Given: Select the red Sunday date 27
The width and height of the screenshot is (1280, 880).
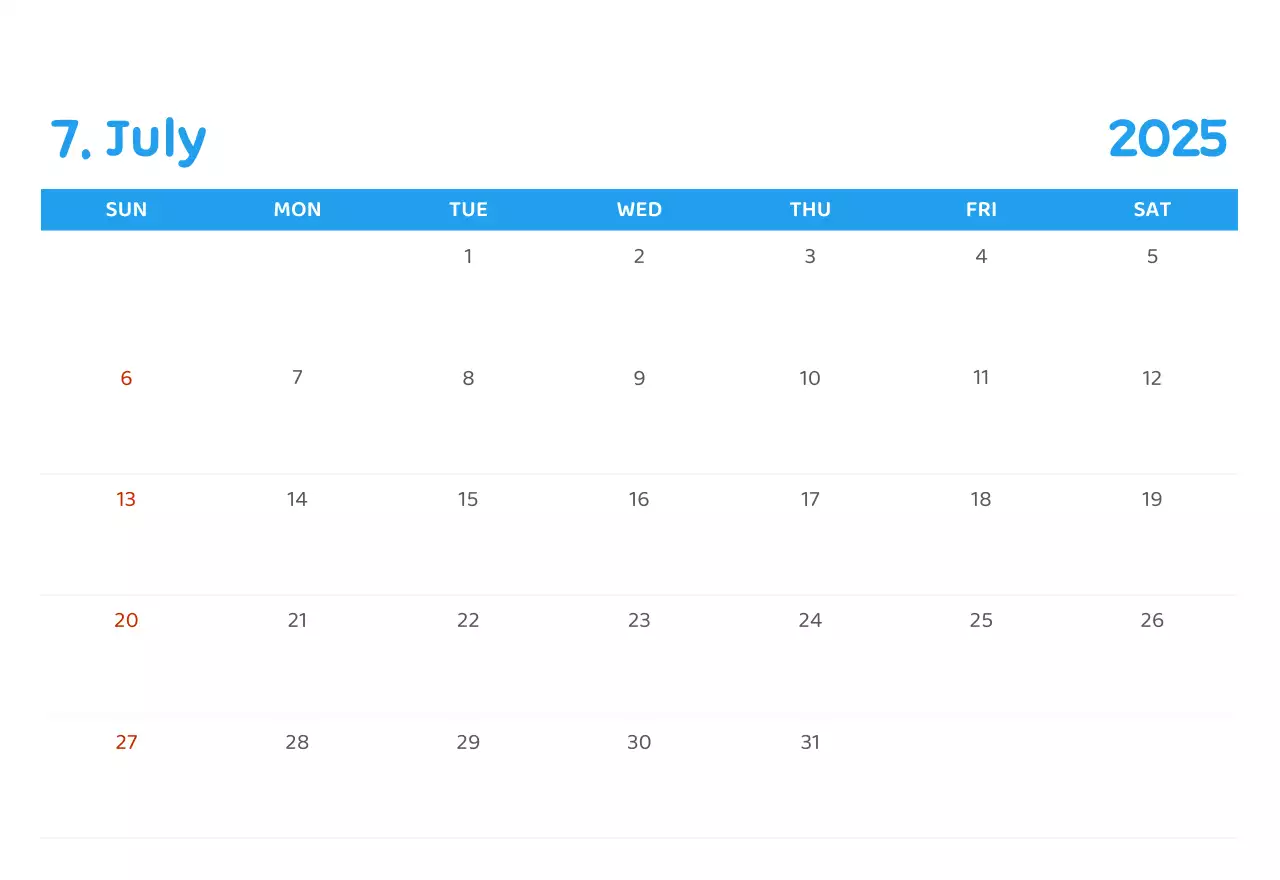Looking at the screenshot, I should click(x=126, y=743).
